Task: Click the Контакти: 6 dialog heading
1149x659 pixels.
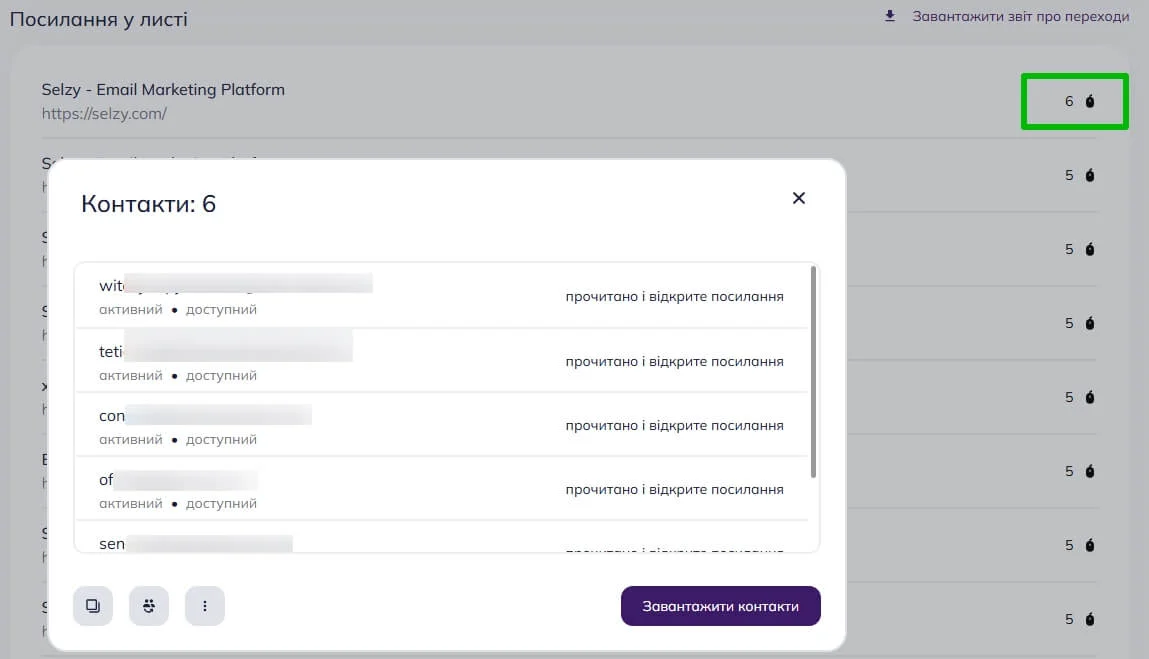Action: [149, 204]
